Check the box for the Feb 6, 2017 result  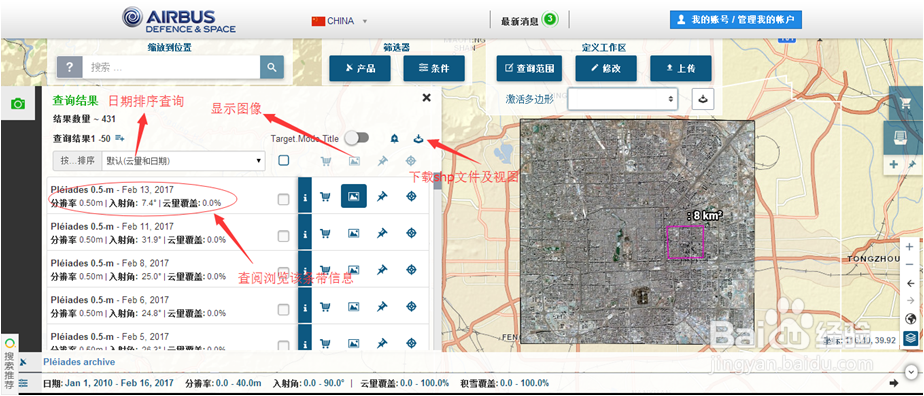(x=283, y=309)
